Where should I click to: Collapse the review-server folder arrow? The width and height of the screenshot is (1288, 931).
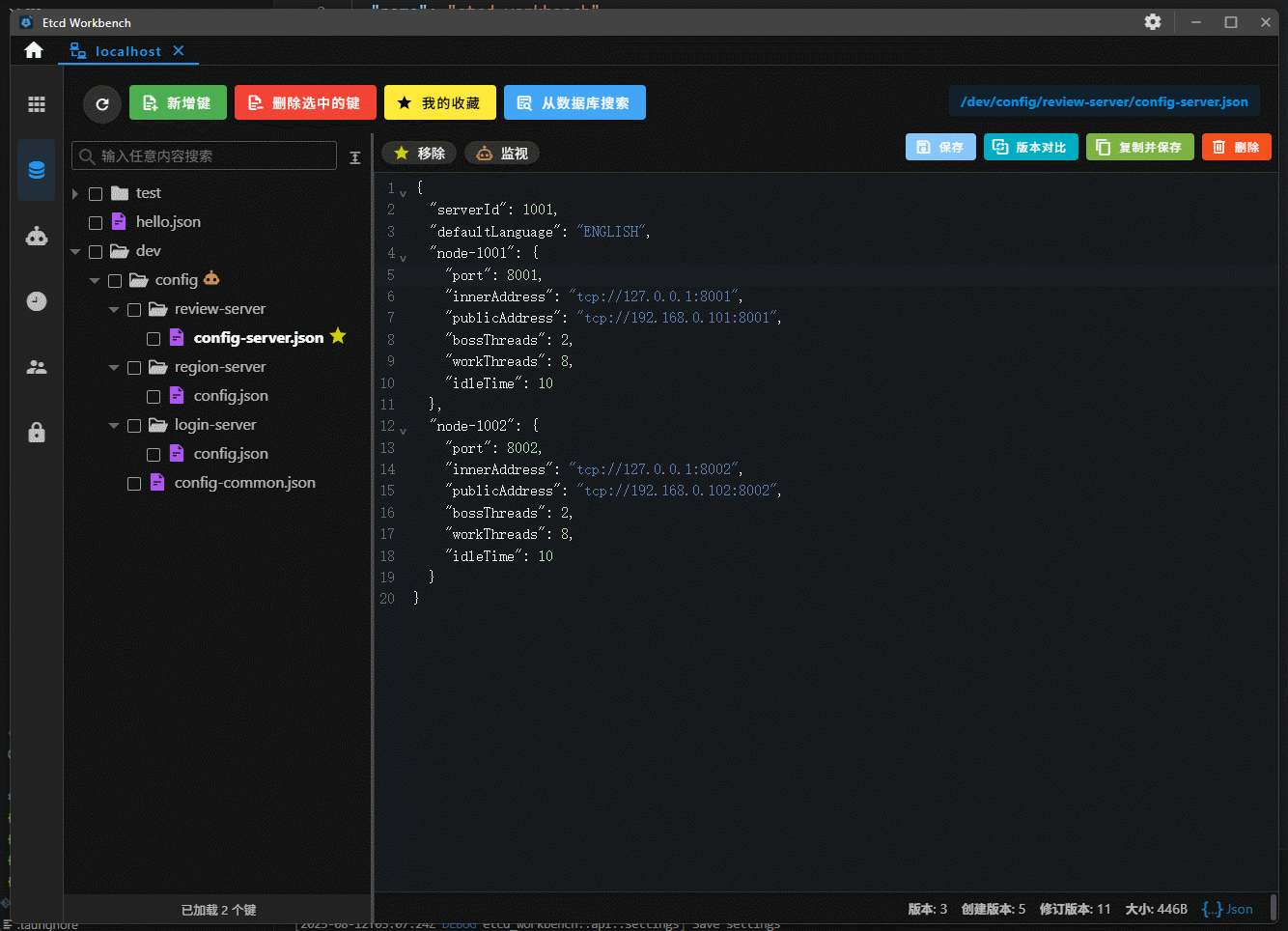pyautogui.click(x=114, y=310)
